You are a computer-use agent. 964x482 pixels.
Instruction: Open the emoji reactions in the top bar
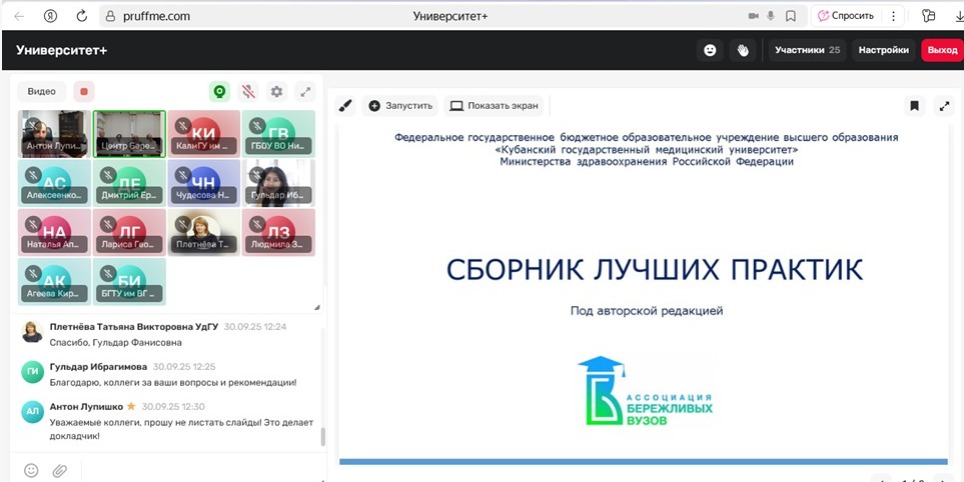tap(710, 50)
